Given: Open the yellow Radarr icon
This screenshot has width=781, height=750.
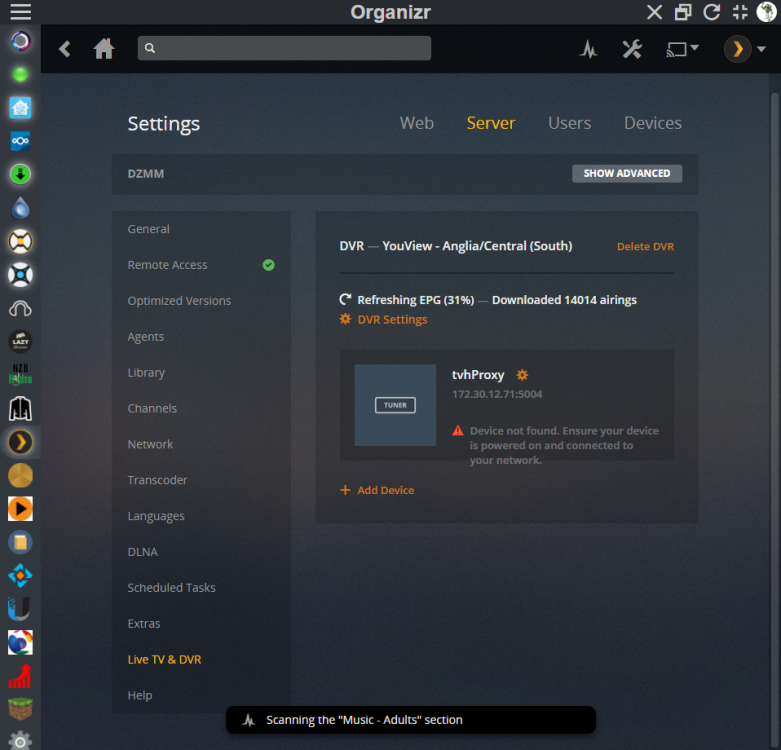Looking at the screenshot, I should (20, 242).
